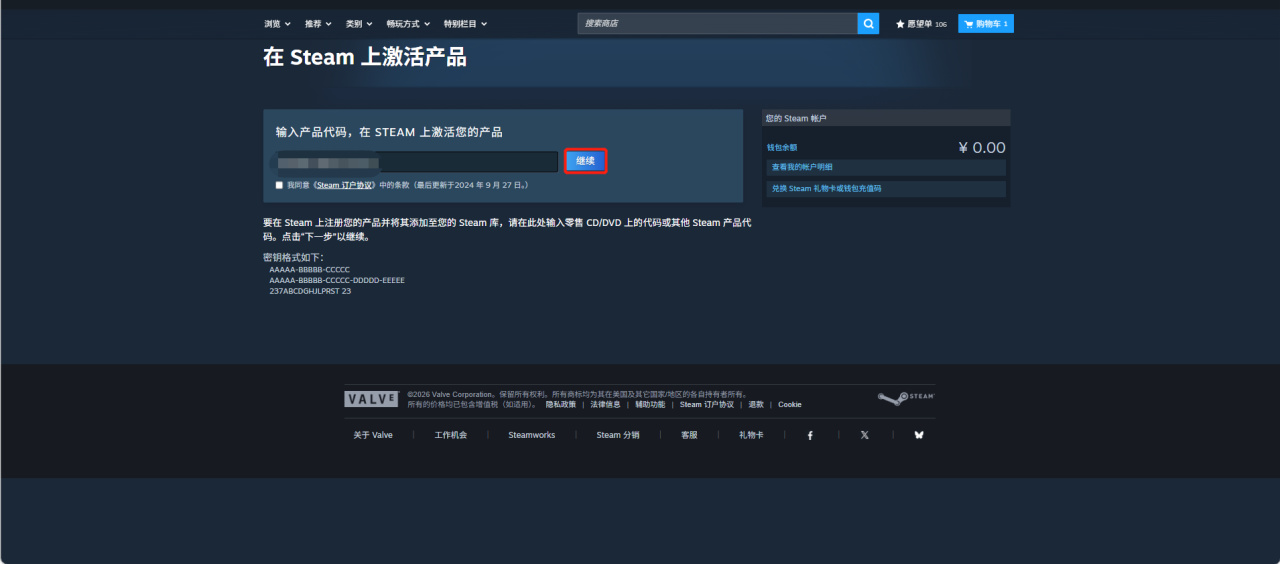Open 隐私政策 in the footer
The height and width of the screenshot is (564, 1280).
[x=560, y=405]
